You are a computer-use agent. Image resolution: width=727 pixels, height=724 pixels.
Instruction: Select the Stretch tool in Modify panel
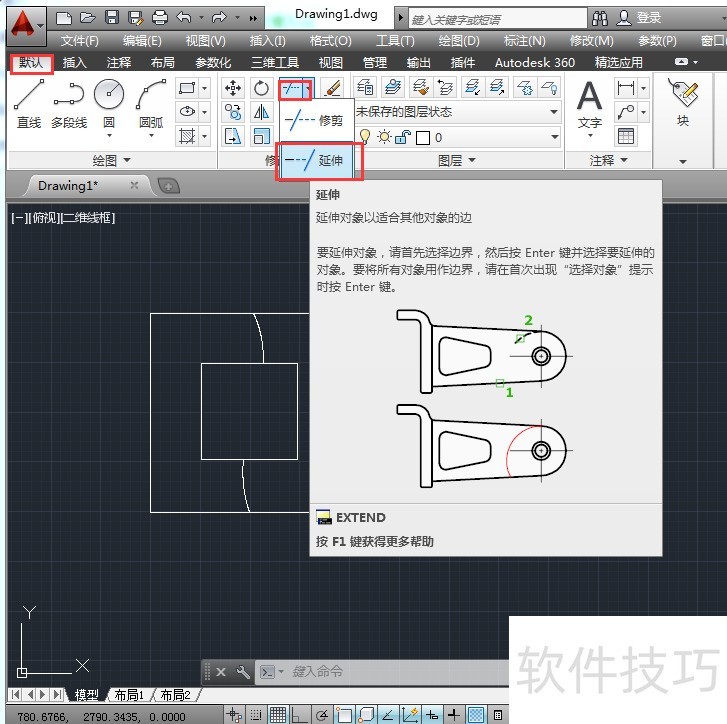[x=233, y=136]
